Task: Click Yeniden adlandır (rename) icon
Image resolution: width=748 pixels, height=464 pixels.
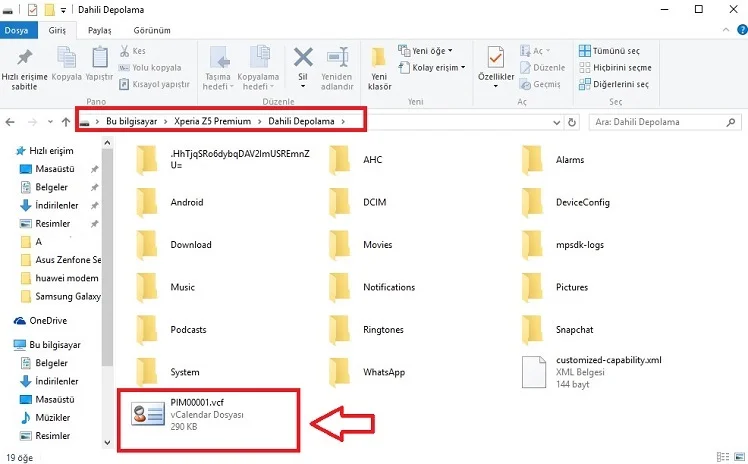Action: 337,63
